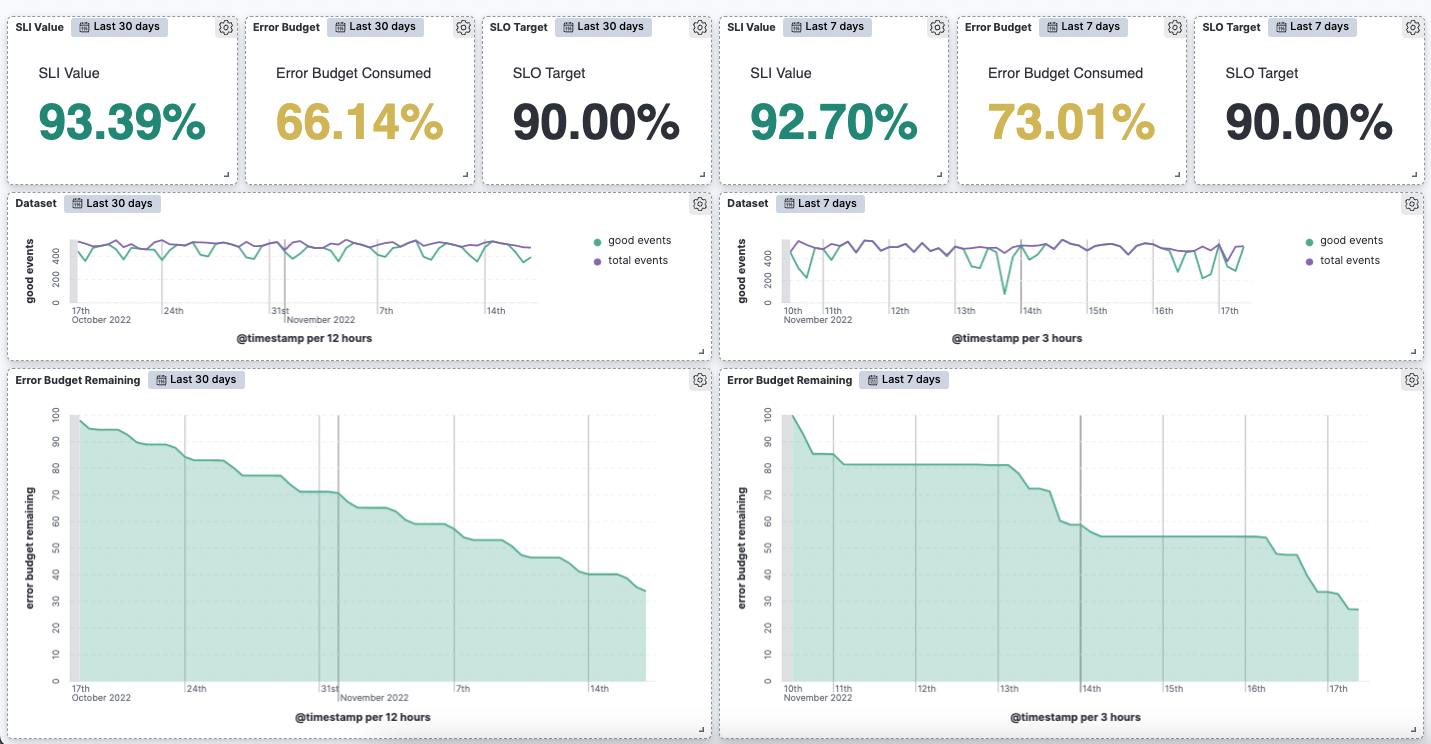Grab resize handle of Error Budget Remaining 7-day panel
Image resolution: width=1431 pixels, height=744 pixels.
1414,729
